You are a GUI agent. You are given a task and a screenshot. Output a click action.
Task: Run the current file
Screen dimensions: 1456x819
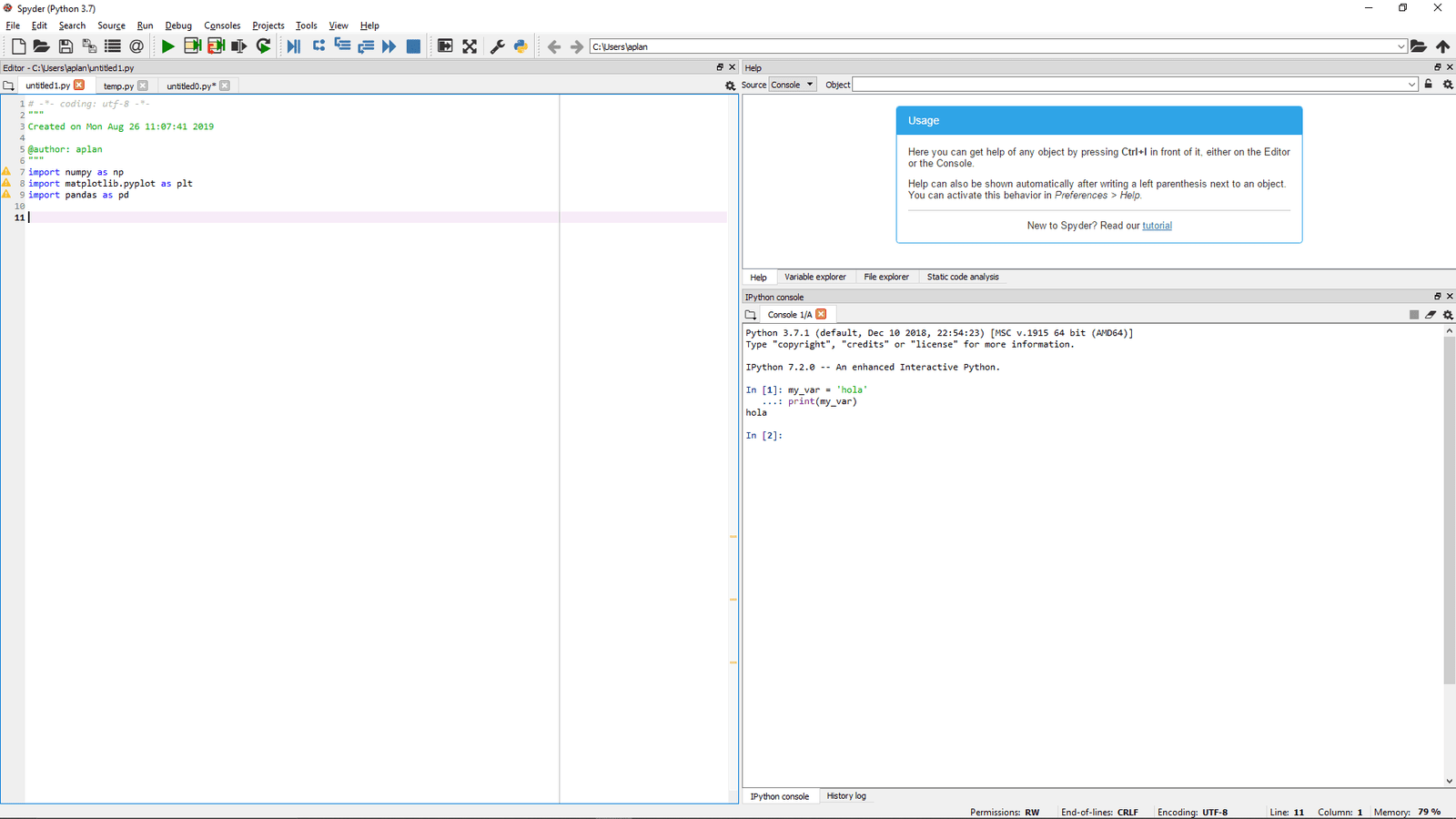pyautogui.click(x=168, y=46)
